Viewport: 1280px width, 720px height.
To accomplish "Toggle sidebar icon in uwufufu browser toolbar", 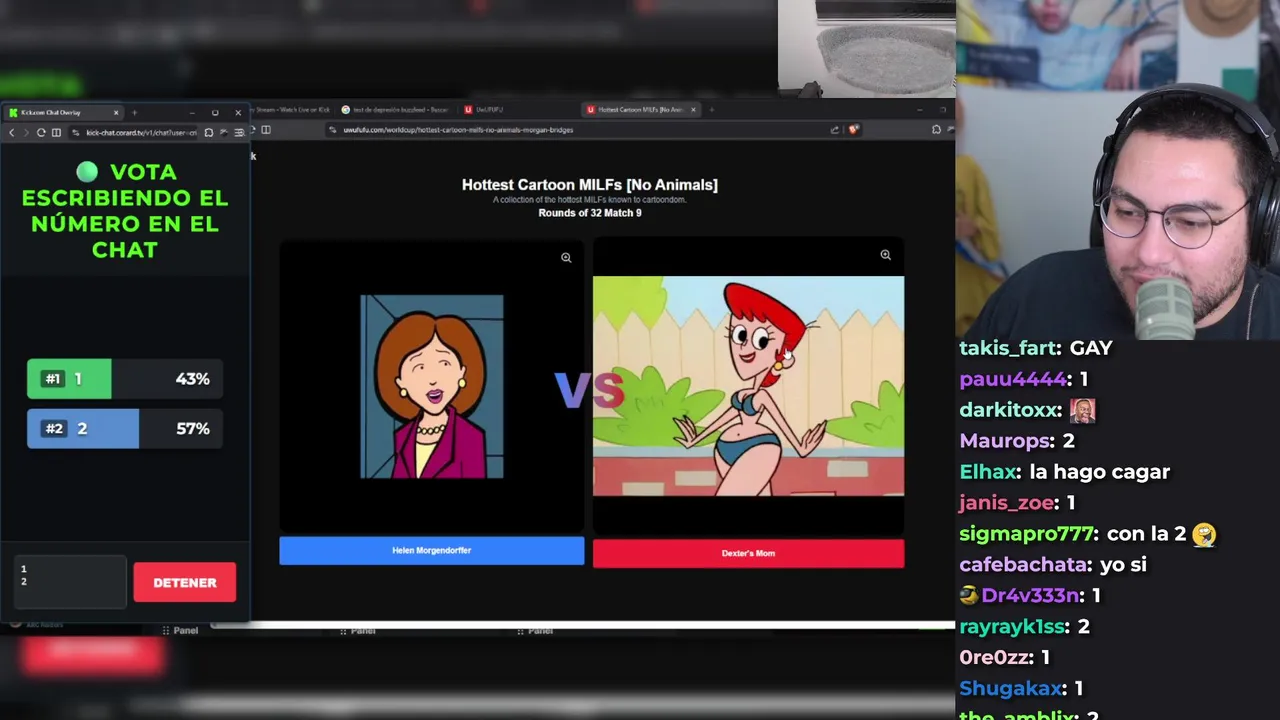I will (266, 129).
